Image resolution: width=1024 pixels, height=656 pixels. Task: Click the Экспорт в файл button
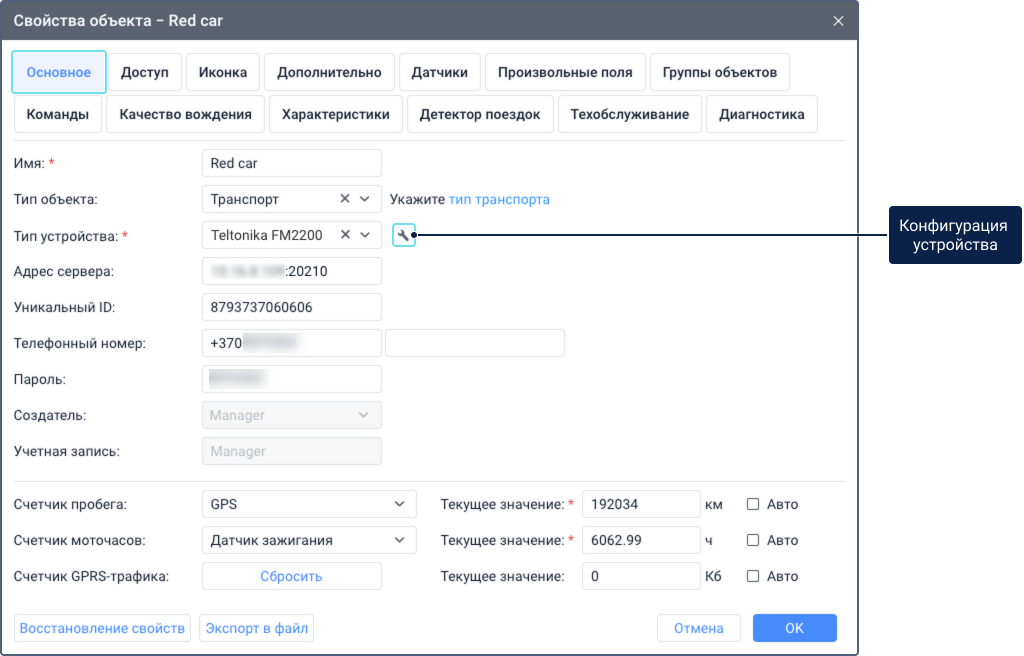pos(257,628)
